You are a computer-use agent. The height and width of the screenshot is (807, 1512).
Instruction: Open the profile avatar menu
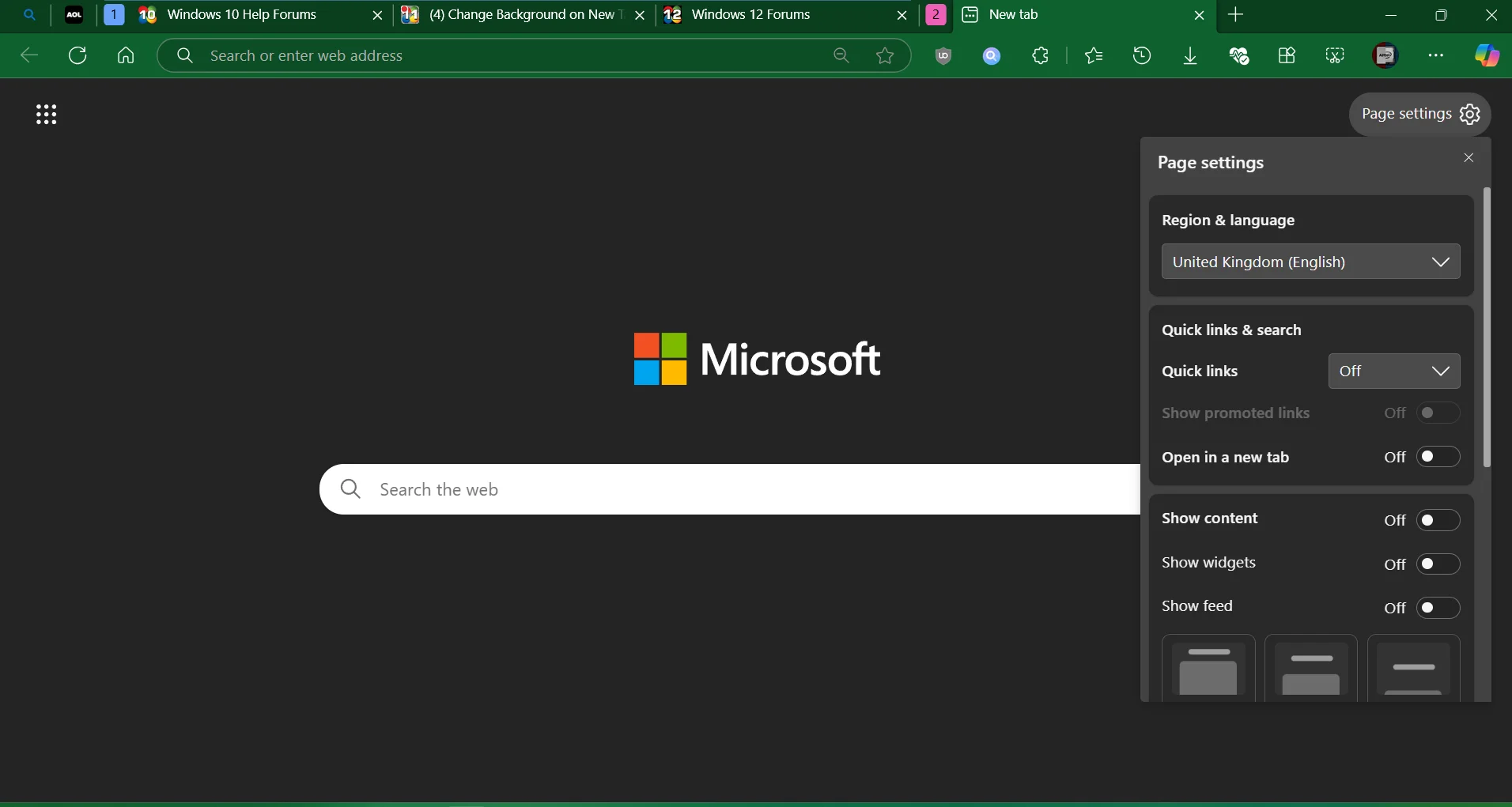click(1386, 55)
